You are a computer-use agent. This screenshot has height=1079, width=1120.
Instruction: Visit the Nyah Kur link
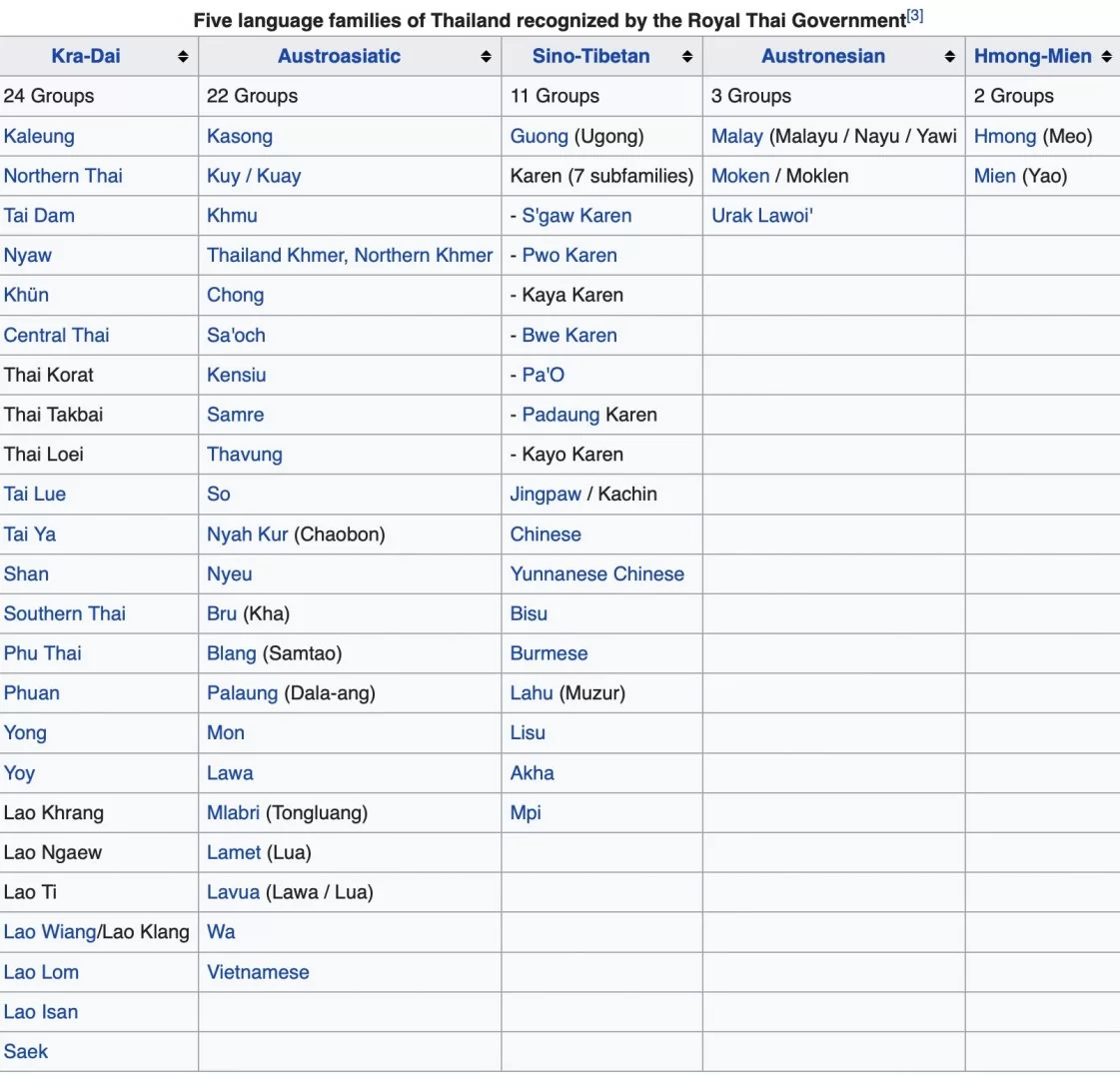click(247, 535)
